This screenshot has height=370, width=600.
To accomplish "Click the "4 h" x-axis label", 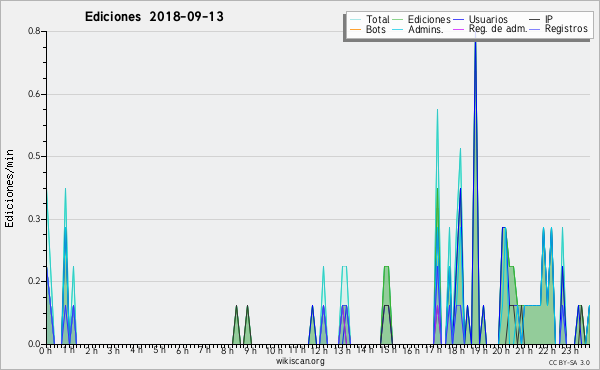I will (x=136, y=350).
